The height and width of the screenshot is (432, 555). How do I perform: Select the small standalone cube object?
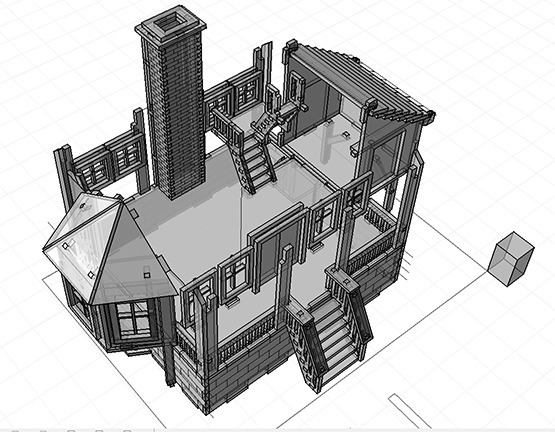pyautogui.click(x=511, y=259)
